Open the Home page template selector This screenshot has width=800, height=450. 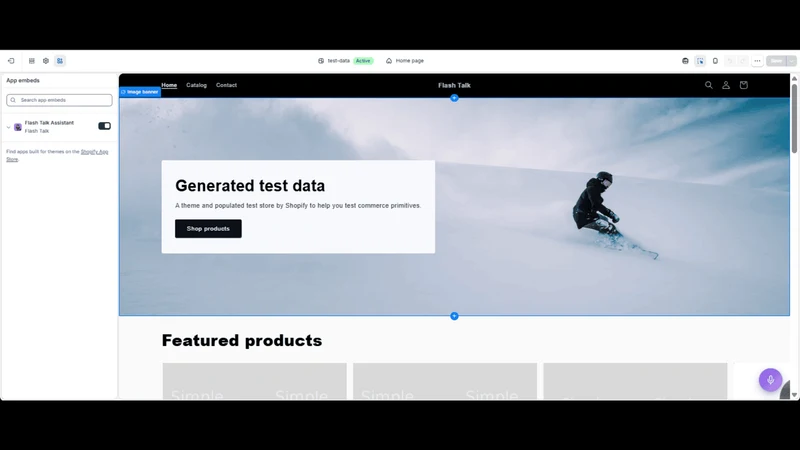405,61
